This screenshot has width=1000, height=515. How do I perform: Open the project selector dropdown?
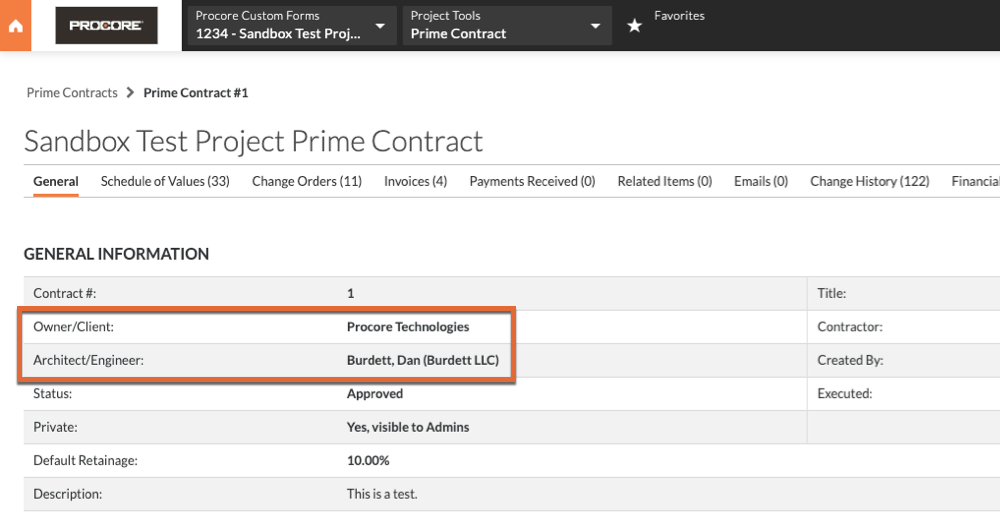[x=293, y=25]
